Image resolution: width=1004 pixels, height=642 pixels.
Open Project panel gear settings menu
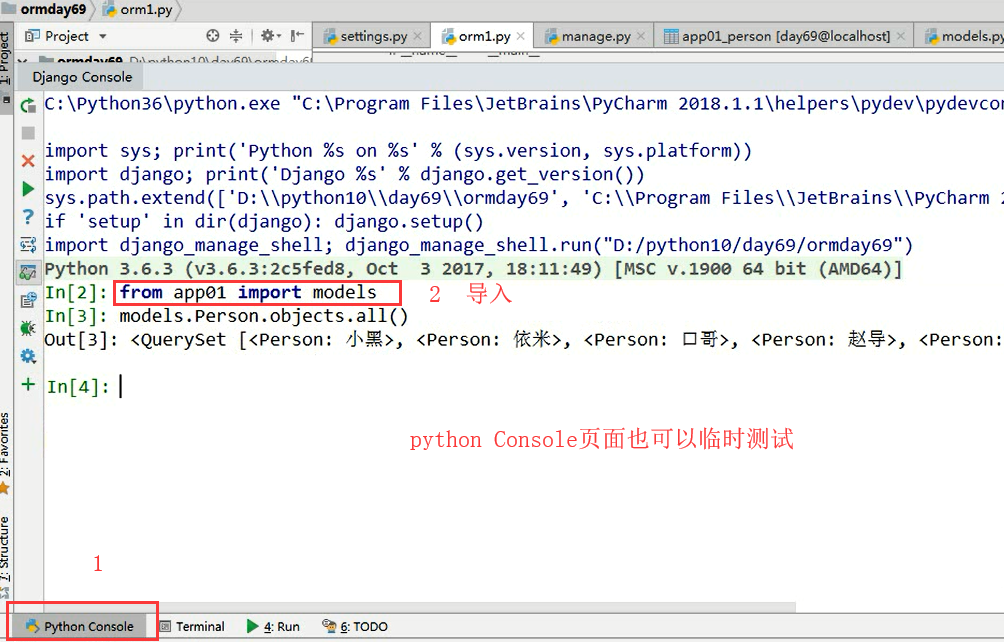click(270, 36)
